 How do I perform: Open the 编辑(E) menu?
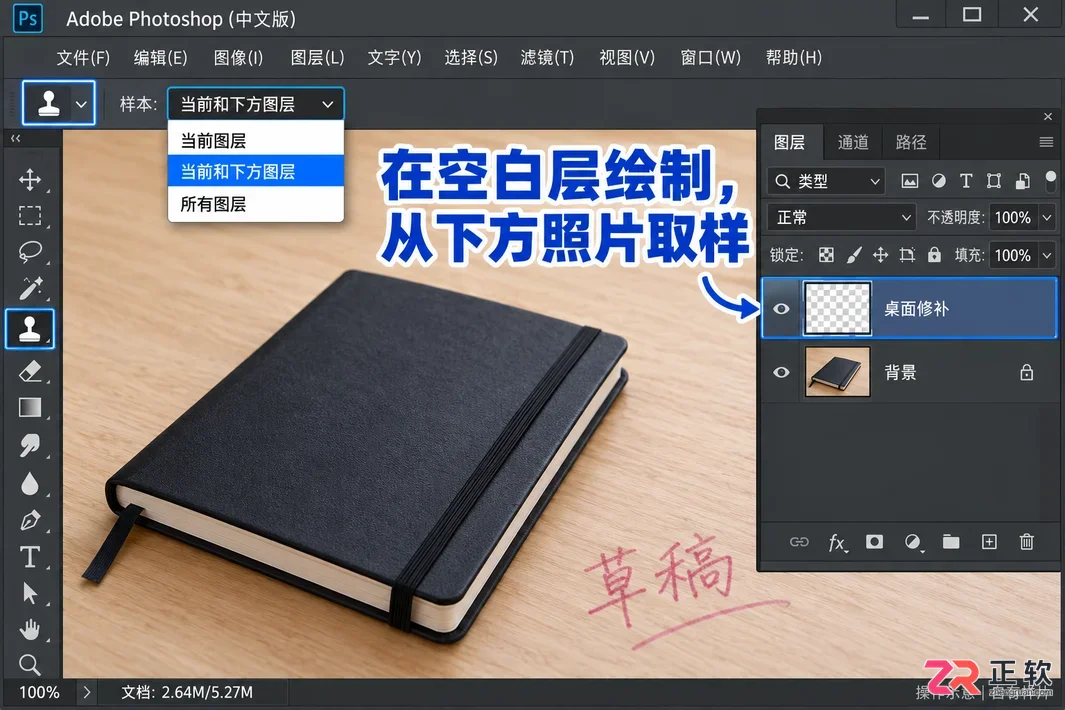pyautogui.click(x=160, y=58)
